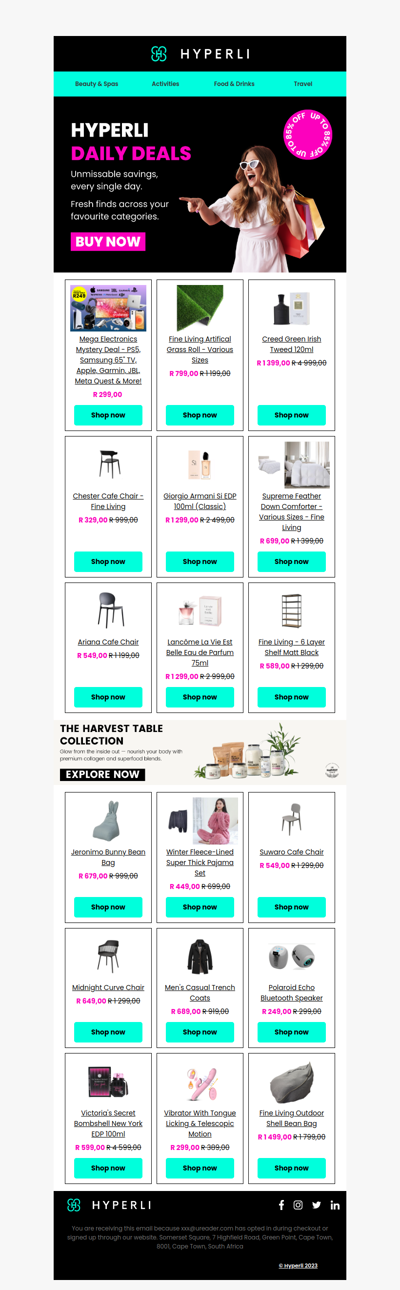
Task: Go to Food & Drinks category
Action: tap(234, 84)
